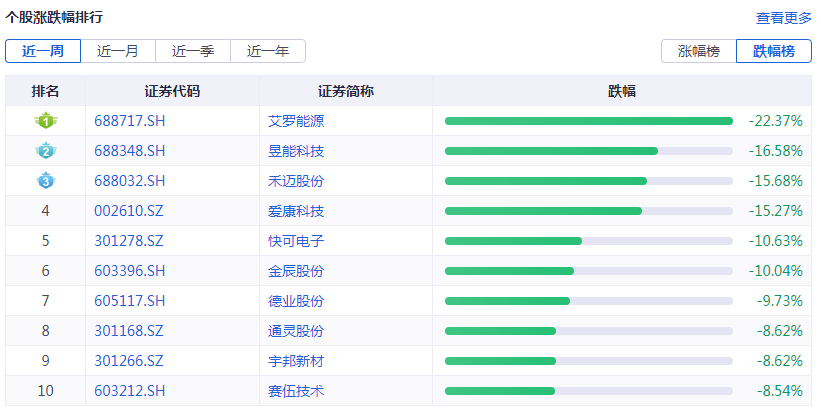Screen dimensions: 821x415
Task: Open the 德业股份 stock link
Action: coord(296,301)
